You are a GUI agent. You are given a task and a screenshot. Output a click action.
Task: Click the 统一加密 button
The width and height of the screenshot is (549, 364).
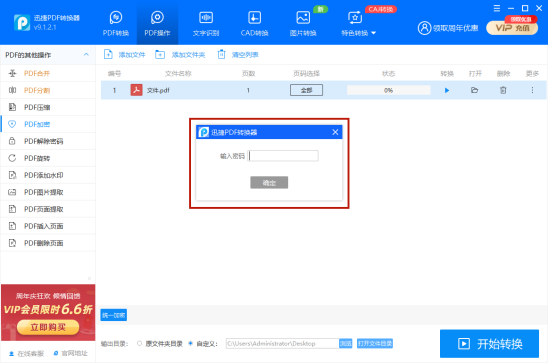[113, 315]
